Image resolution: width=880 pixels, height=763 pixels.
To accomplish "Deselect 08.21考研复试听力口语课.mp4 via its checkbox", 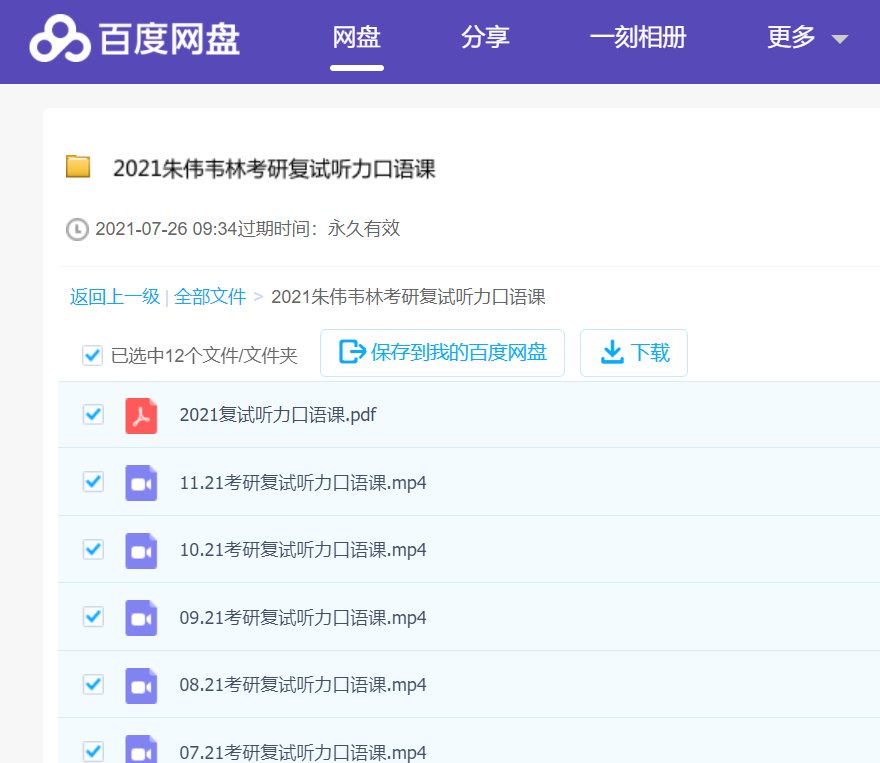I will pyautogui.click(x=93, y=685).
